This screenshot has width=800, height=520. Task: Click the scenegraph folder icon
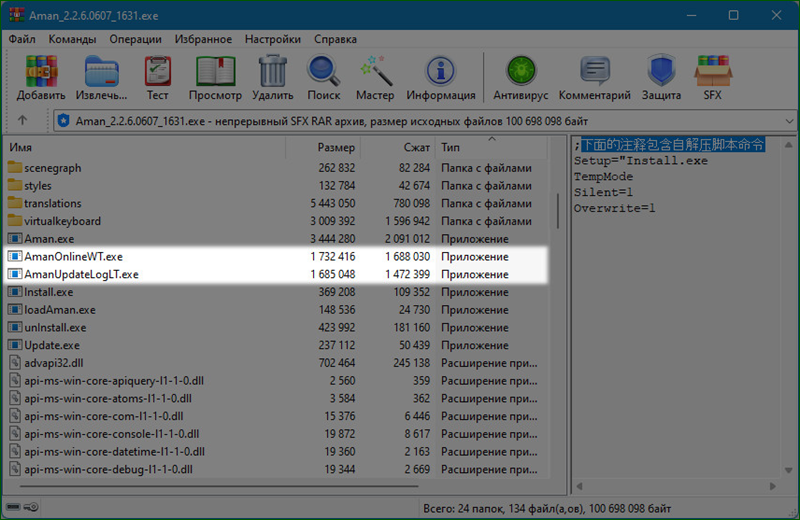point(15,167)
